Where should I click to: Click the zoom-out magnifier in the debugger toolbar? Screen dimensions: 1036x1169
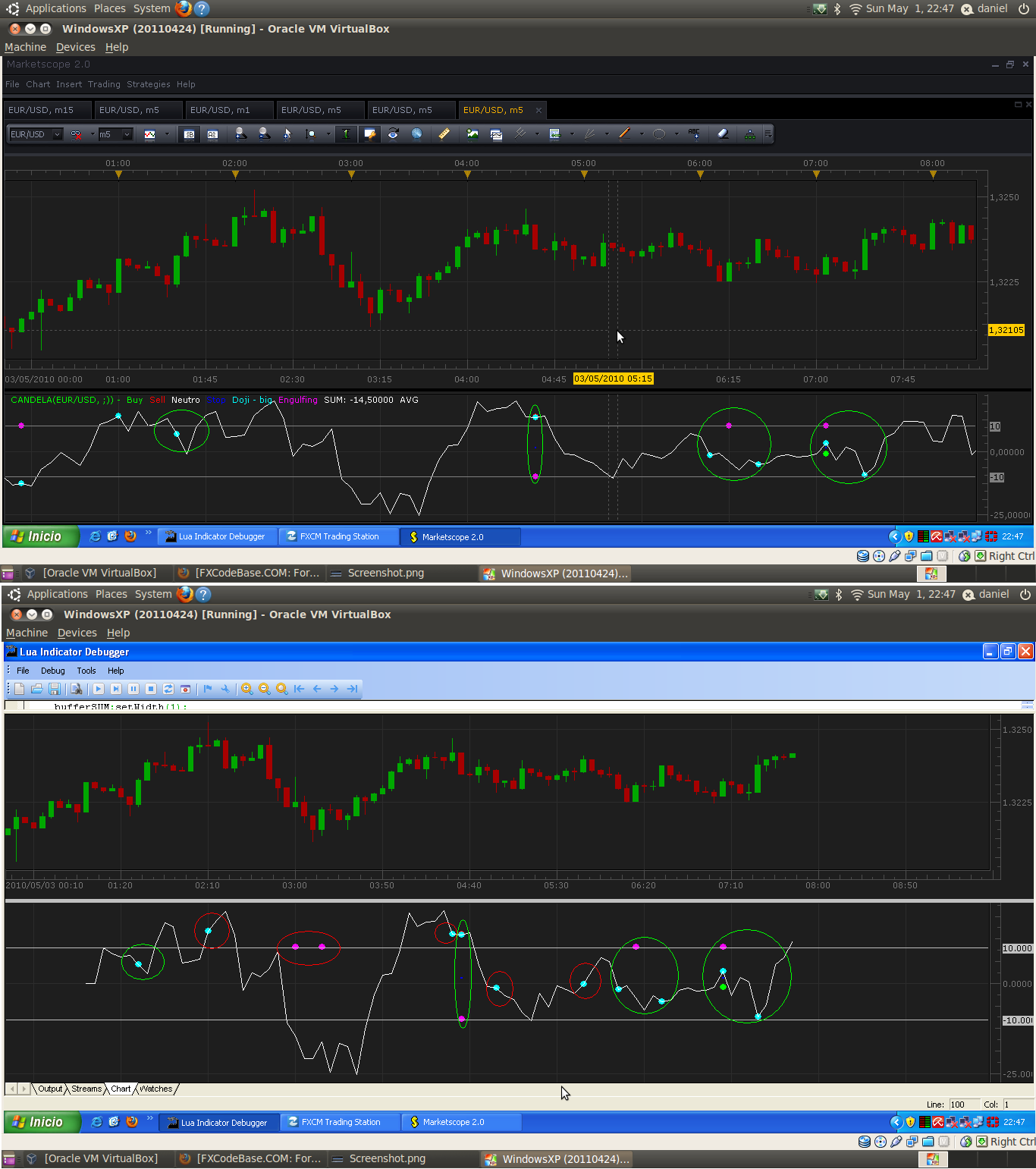coord(264,689)
